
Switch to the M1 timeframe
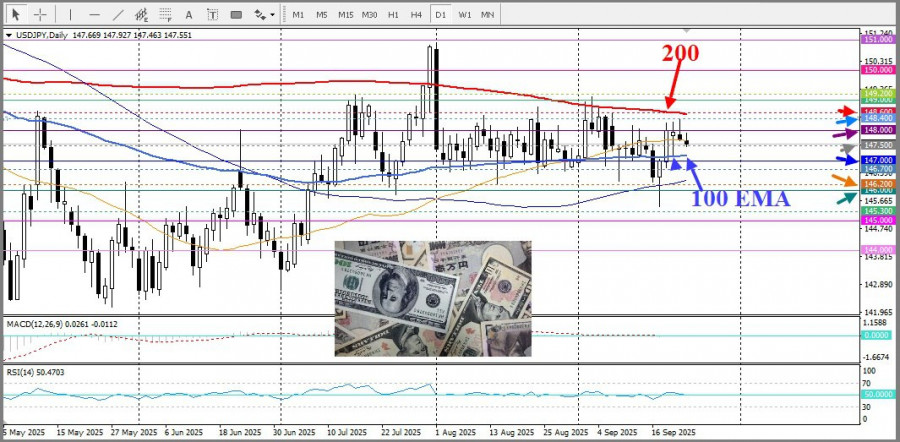(298, 15)
